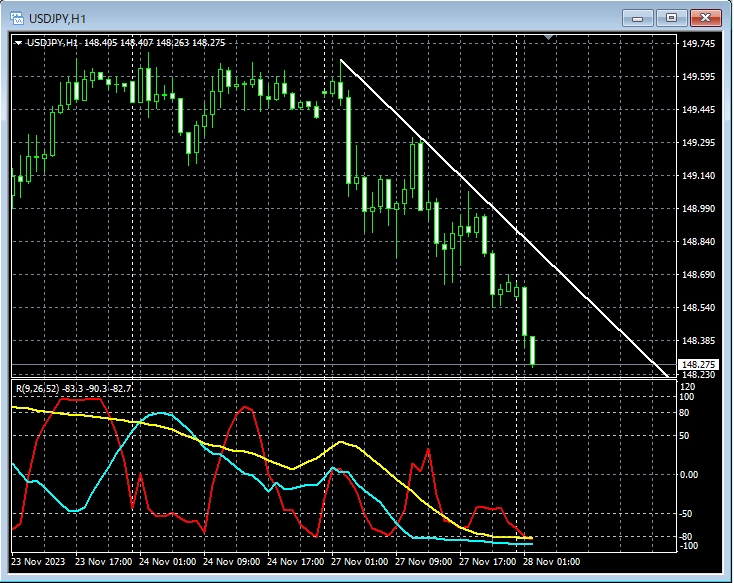Image resolution: width=734 pixels, height=583 pixels.
Task: Click the current price label 148.275
Action: pyautogui.click(x=696, y=364)
